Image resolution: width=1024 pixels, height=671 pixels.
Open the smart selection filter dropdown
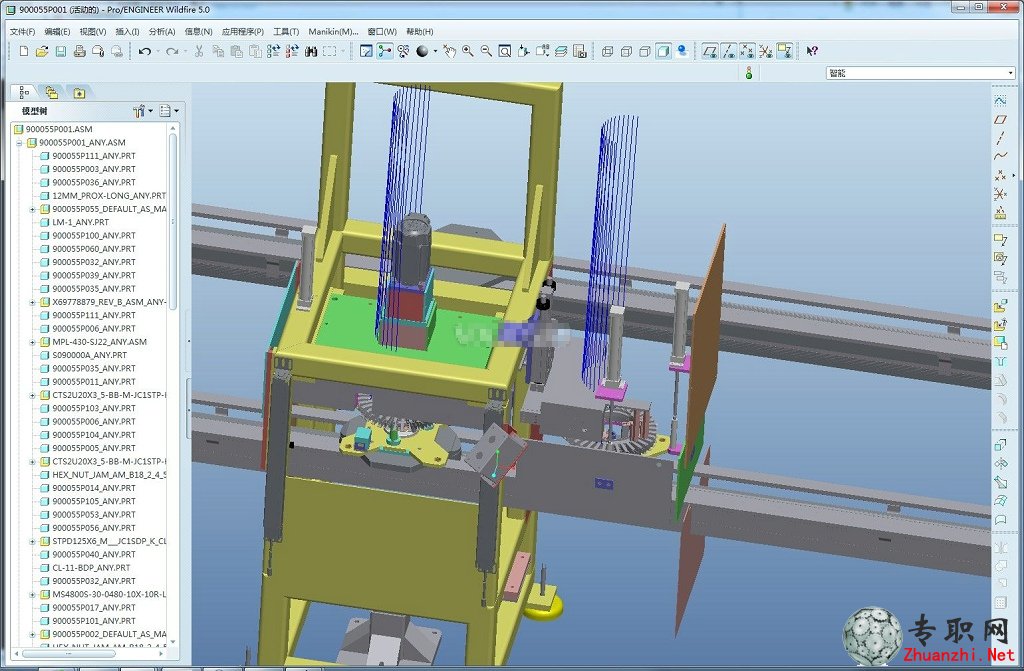pyautogui.click(x=920, y=73)
